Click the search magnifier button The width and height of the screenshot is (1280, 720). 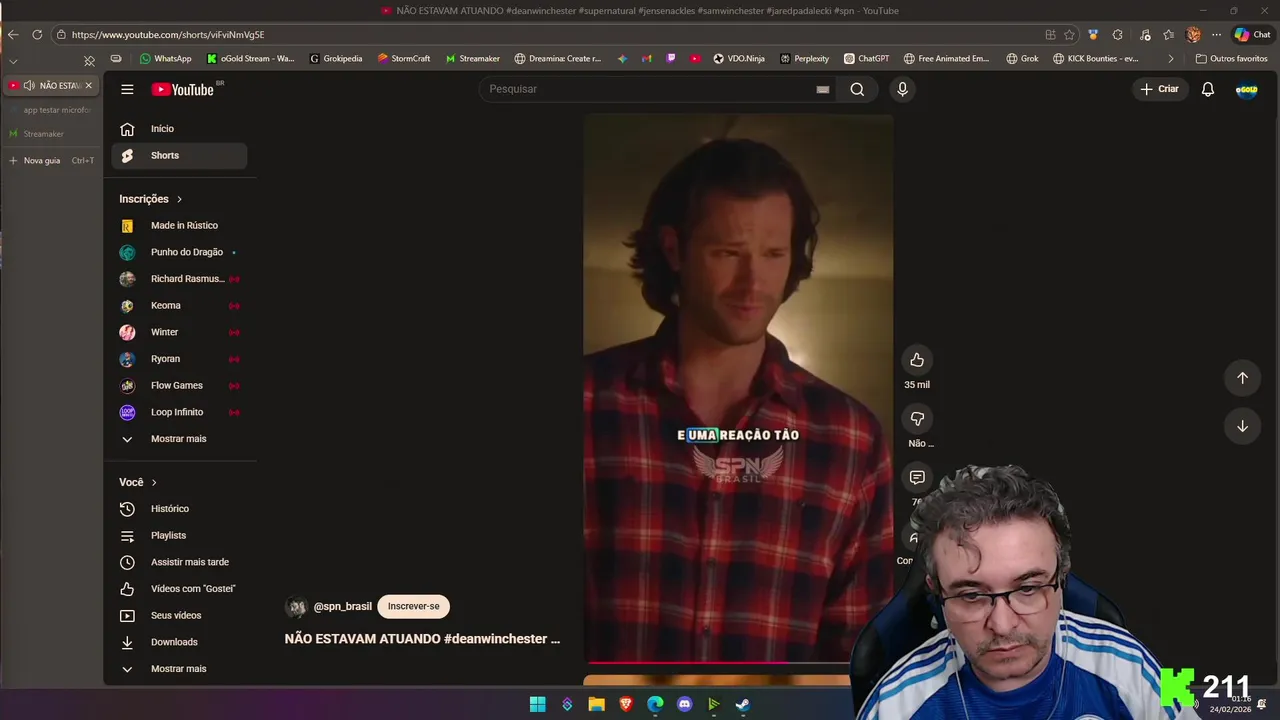click(857, 89)
